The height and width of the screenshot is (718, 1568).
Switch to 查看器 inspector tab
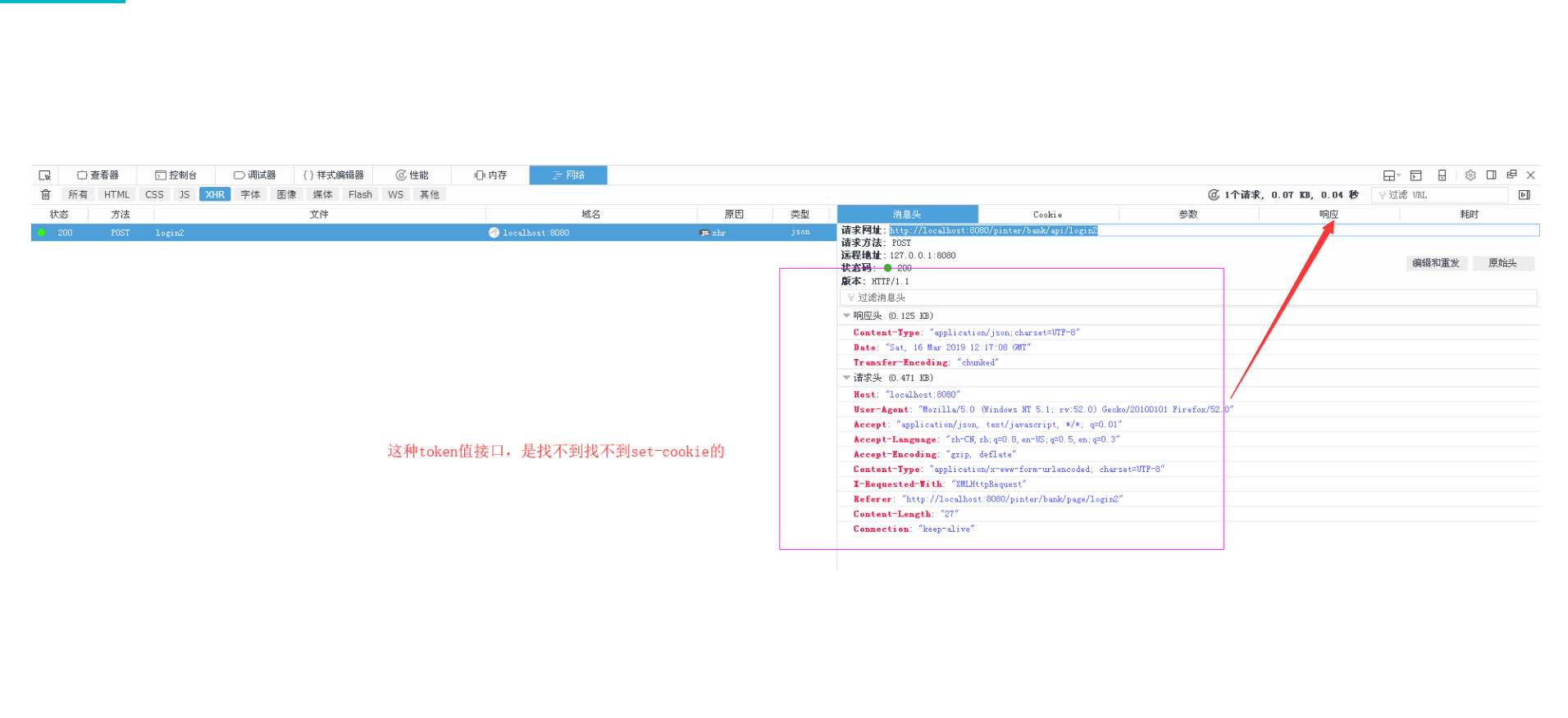(98, 175)
